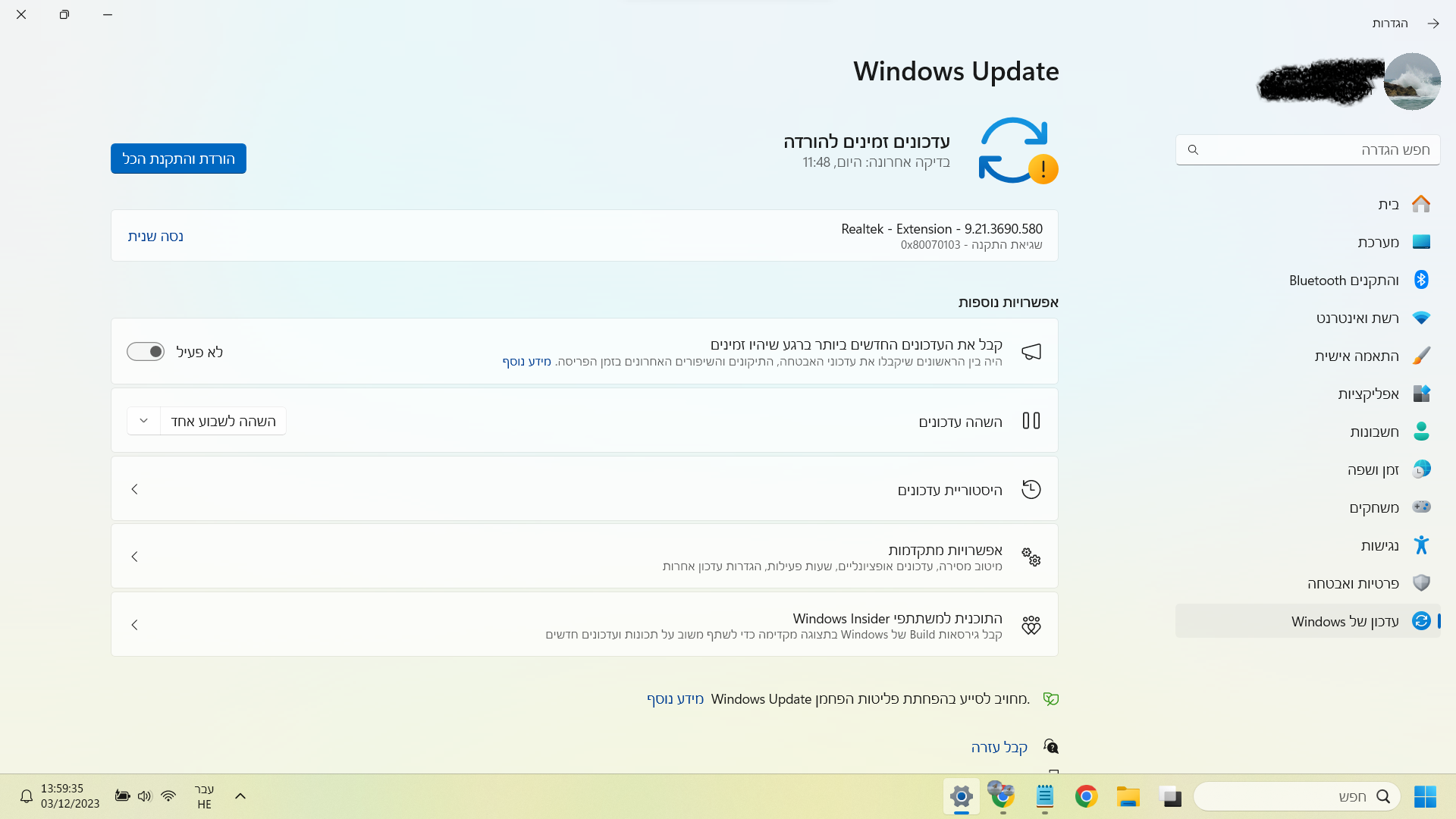Click the חפש הגדרה settings search field
This screenshot has height=819, width=1456.
tap(1307, 150)
